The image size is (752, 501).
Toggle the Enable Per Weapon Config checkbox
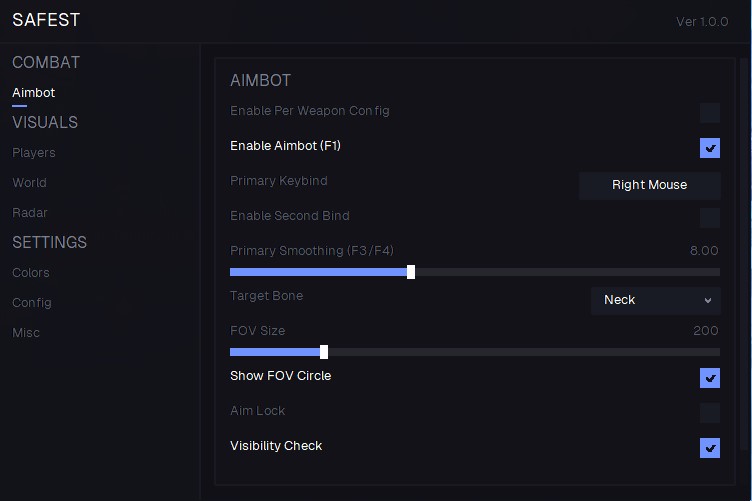tap(710, 112)
